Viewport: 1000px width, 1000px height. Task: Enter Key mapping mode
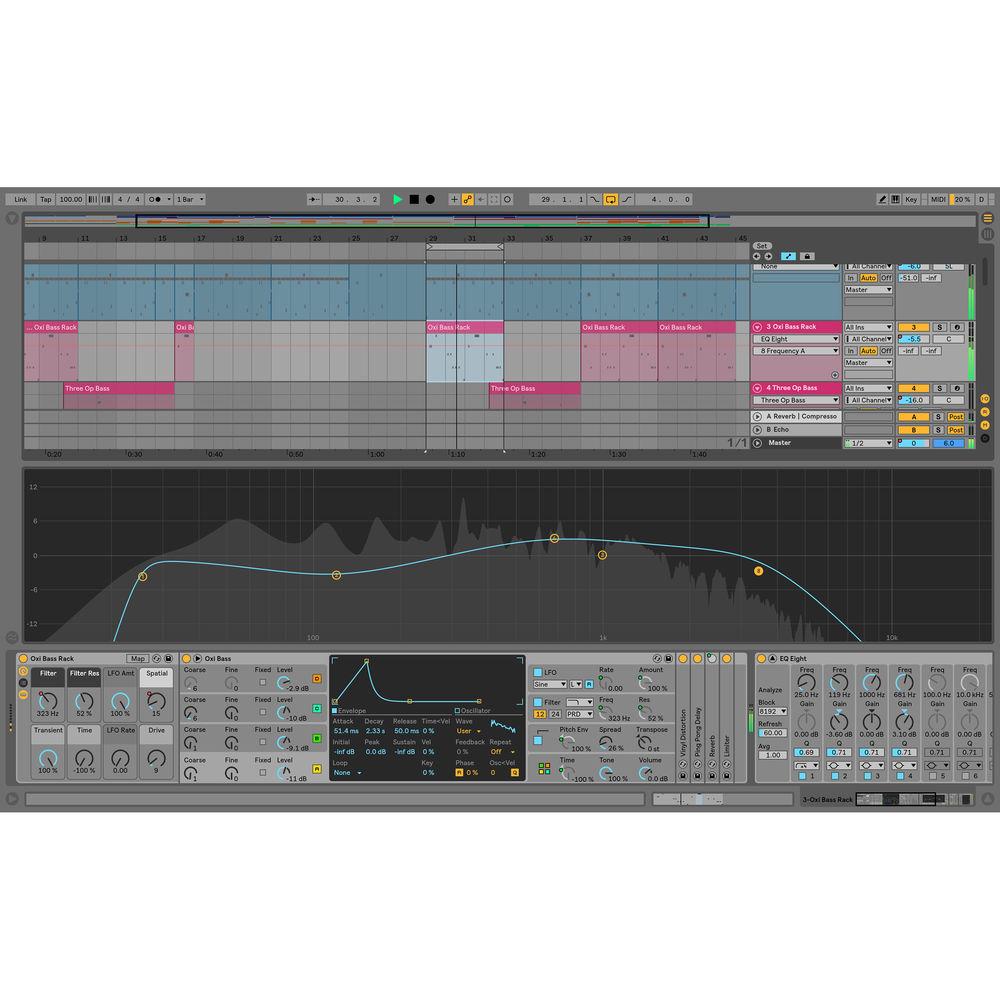[x=911, y=199]
